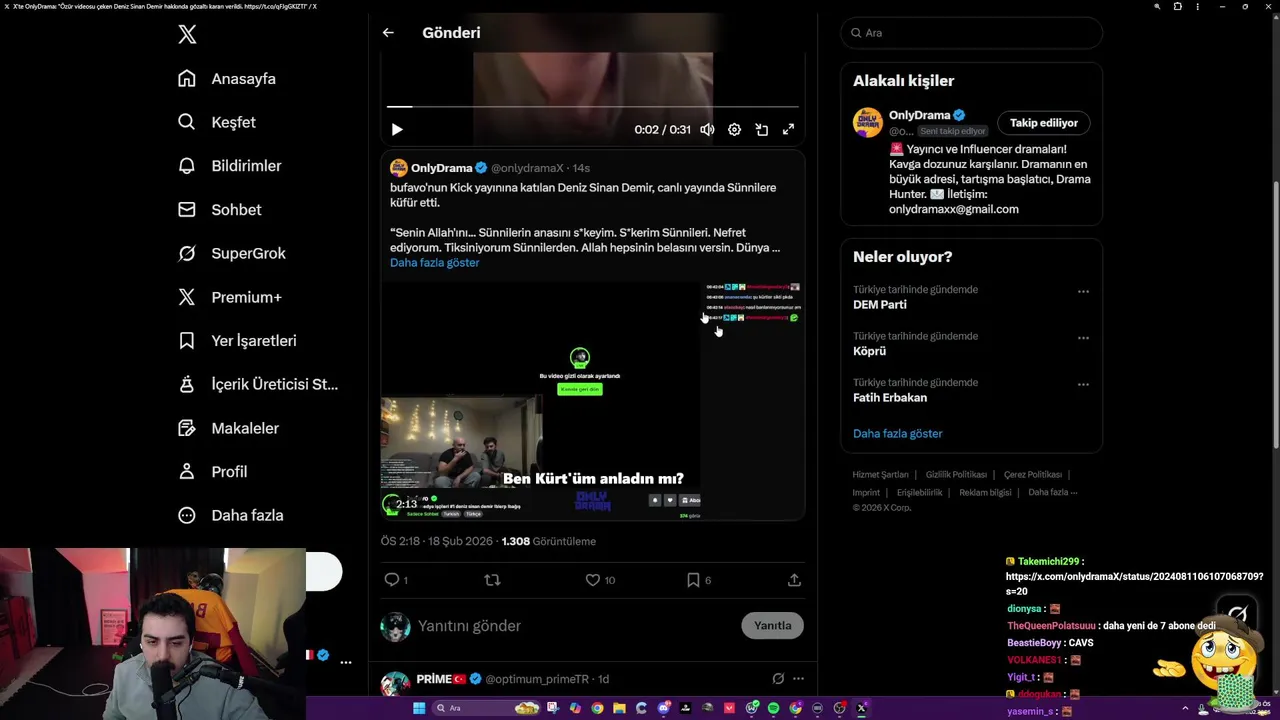
Task: Expand quoted post with Daha fazla göster
Action: click(x=434, y=262)
